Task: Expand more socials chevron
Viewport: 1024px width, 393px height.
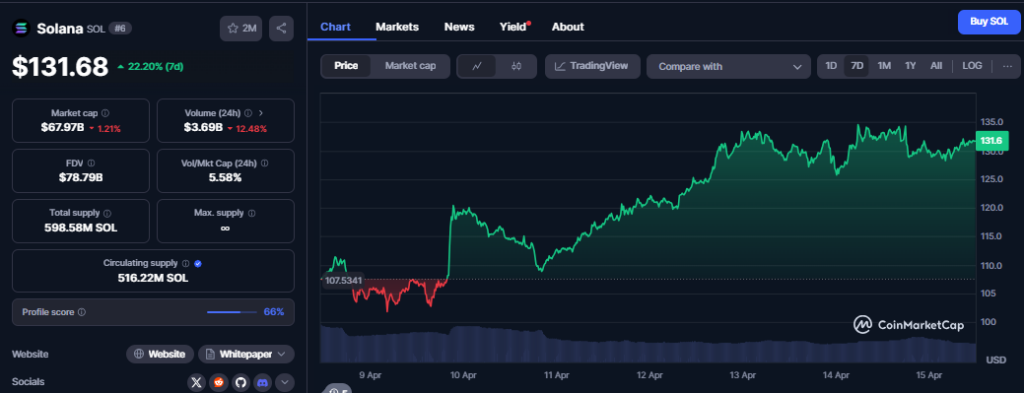Action: pyautogui.click(x=285, y=382)
